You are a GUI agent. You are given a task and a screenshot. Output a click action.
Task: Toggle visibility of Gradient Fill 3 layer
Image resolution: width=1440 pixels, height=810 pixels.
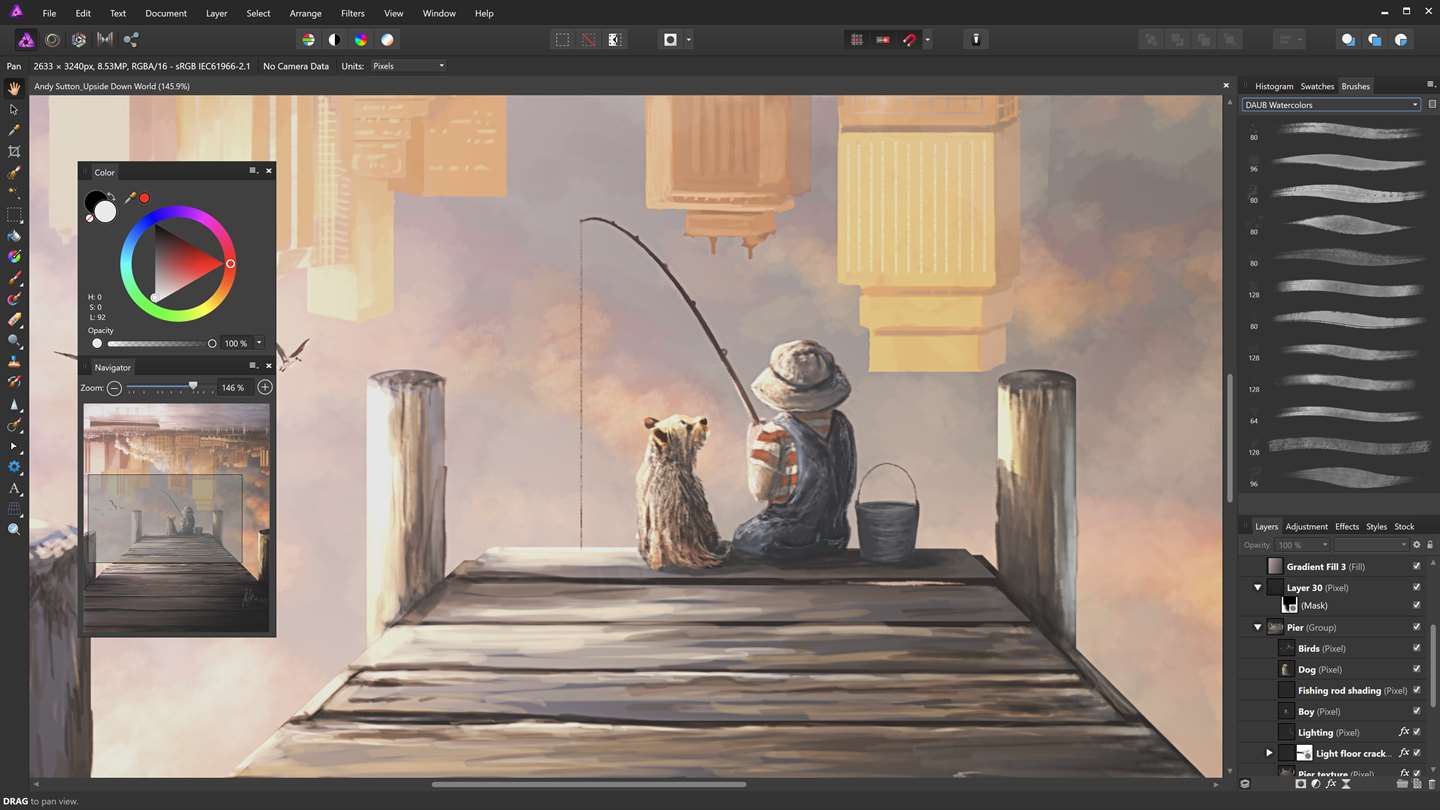(x=1417, y=566)
